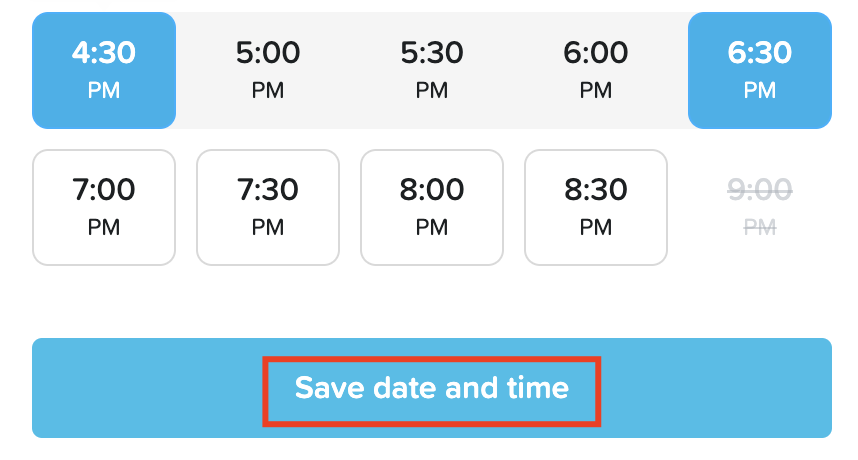Viewport: 858px width, 460px height.
Task: Tap the 7:30 PM outlined box
Action: (x=268, y=207)
